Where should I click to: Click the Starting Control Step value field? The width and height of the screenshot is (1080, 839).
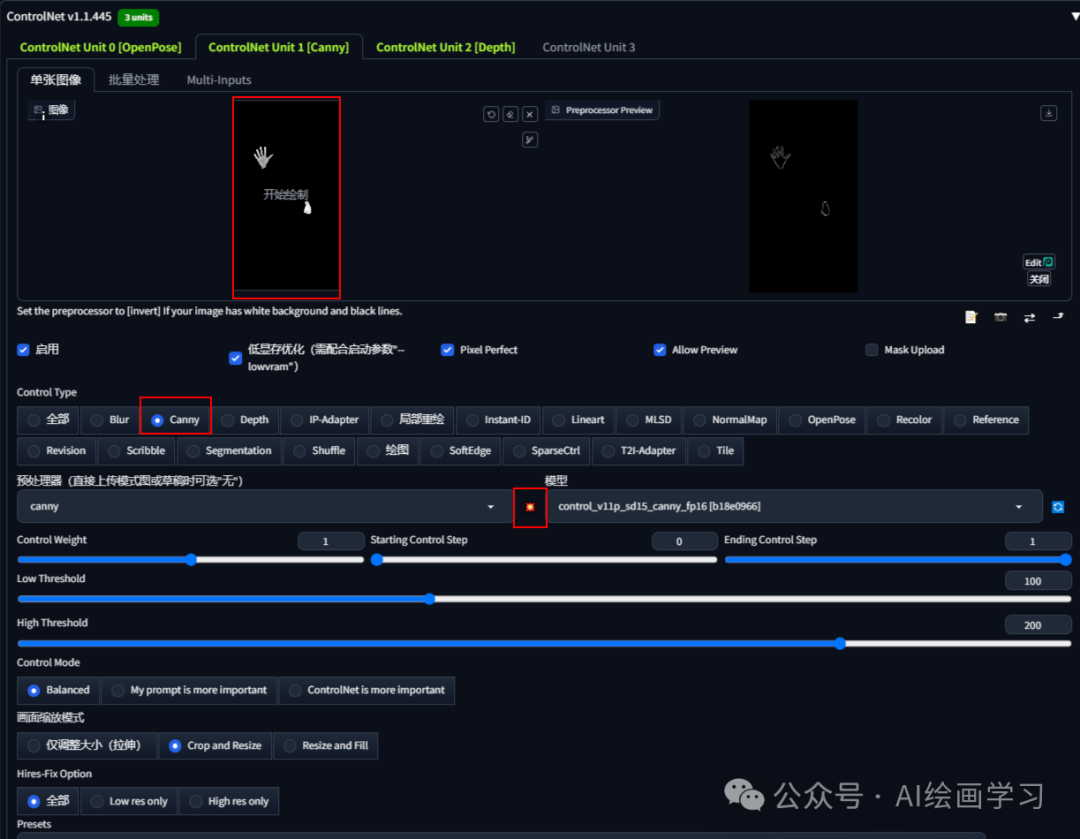(685, 541)
